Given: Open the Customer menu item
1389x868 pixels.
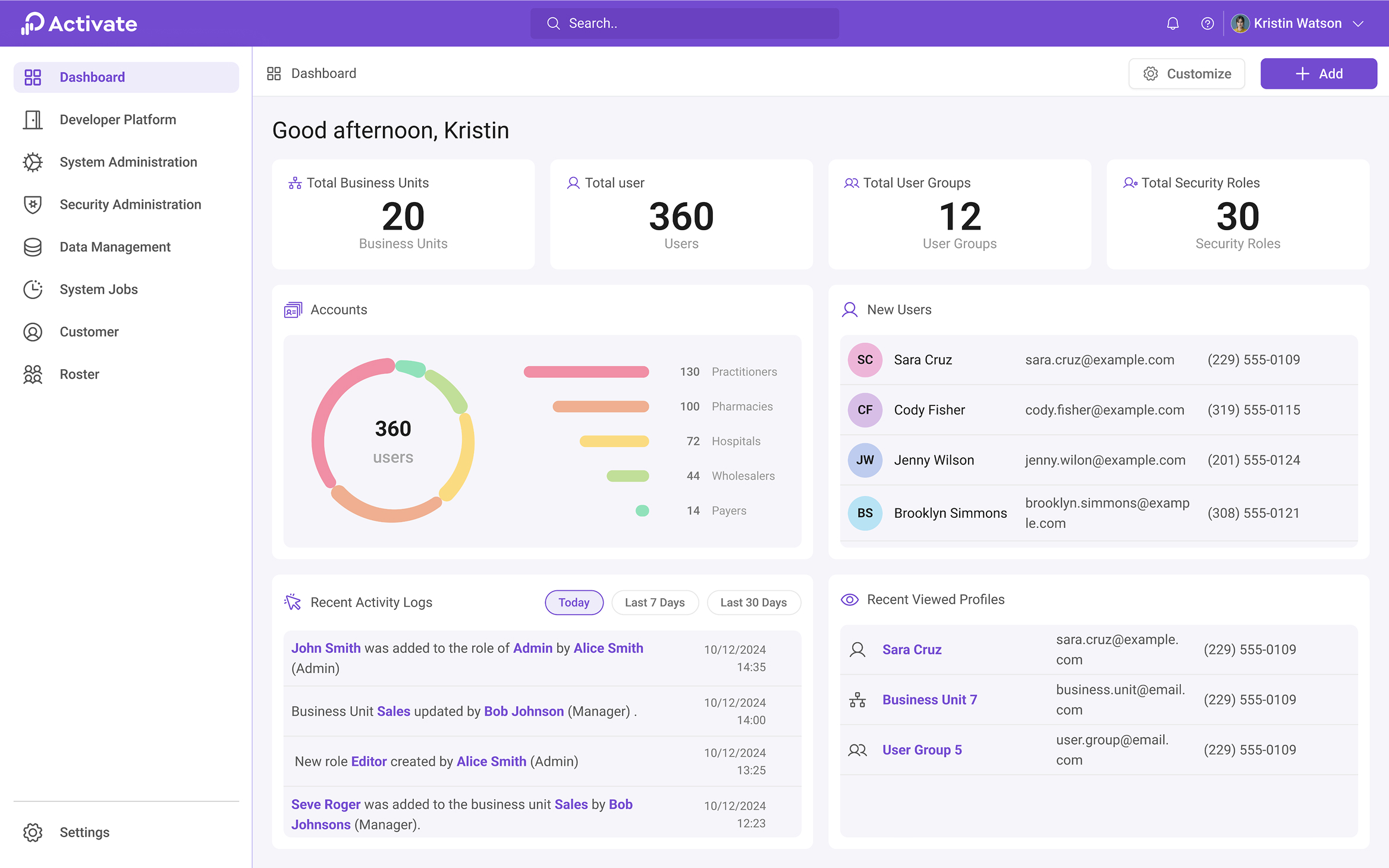Looking at the screenshot, I should (89, 332).
